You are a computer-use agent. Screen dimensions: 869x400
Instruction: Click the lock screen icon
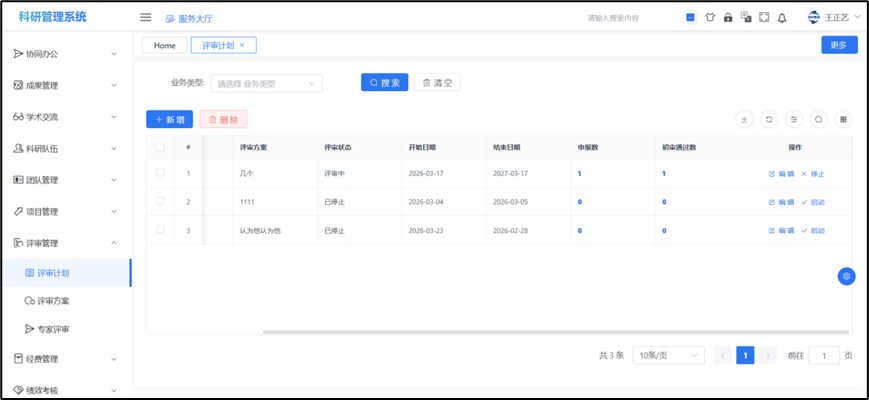728,17
